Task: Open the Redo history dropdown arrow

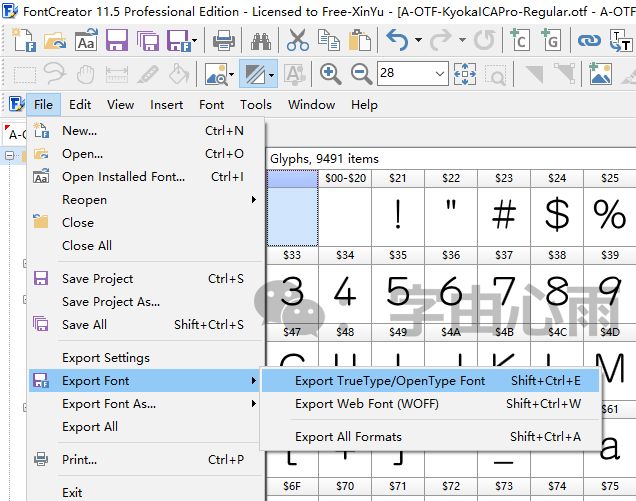Action: [x=462, y=40]
